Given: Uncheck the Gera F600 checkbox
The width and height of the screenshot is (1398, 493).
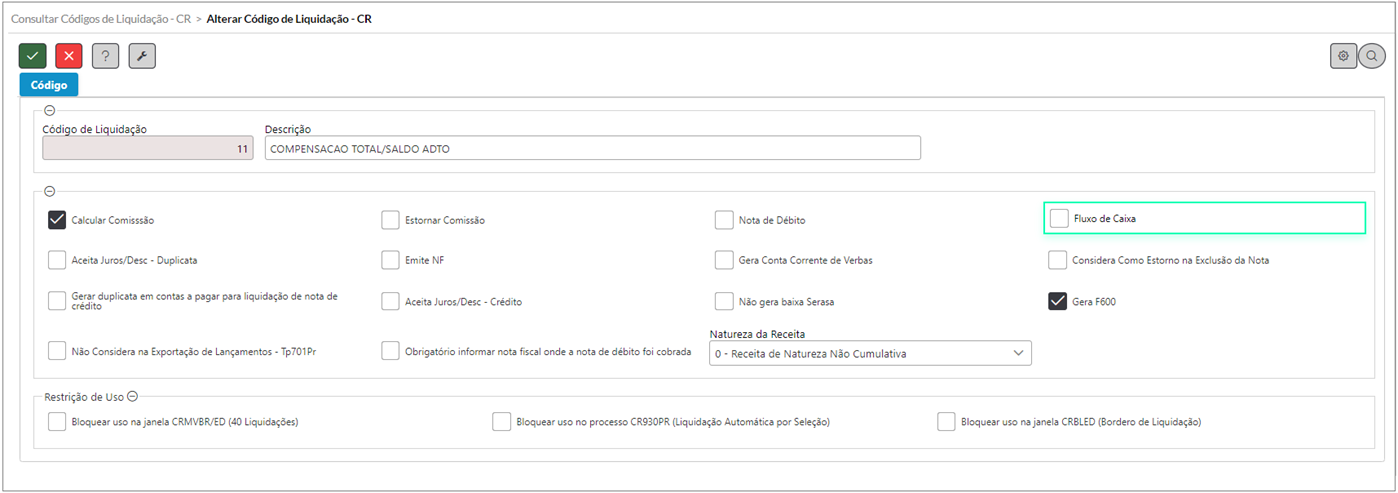Looking at the screenshot, I should (x=1058, y=301).
